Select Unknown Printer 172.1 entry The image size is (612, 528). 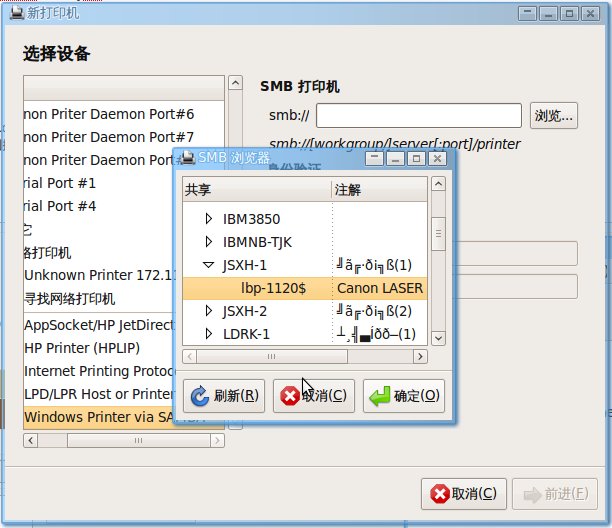point(98,275)
